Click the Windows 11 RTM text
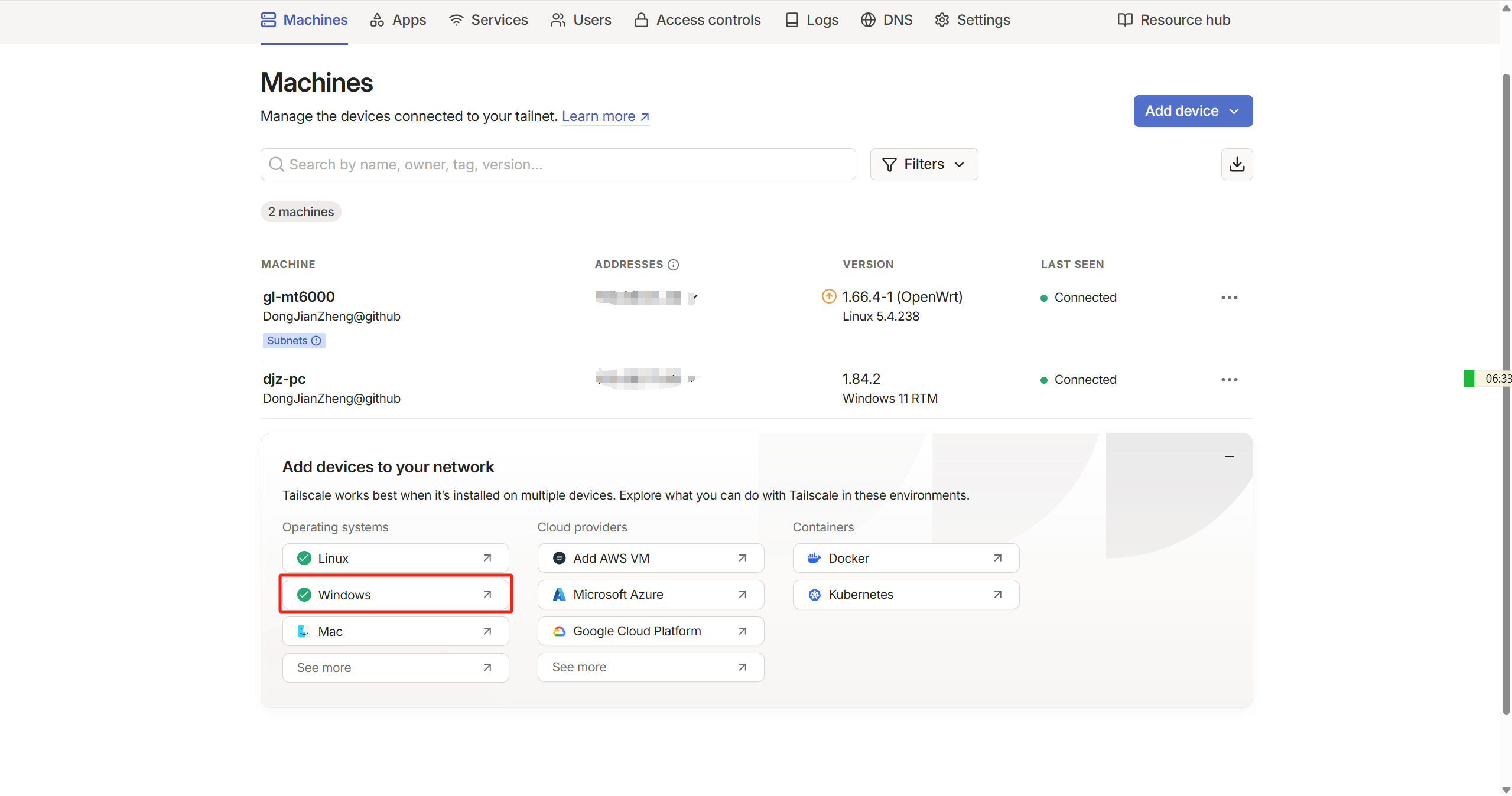The height and width of the screenshot is (796, 1512). point(890,399)
